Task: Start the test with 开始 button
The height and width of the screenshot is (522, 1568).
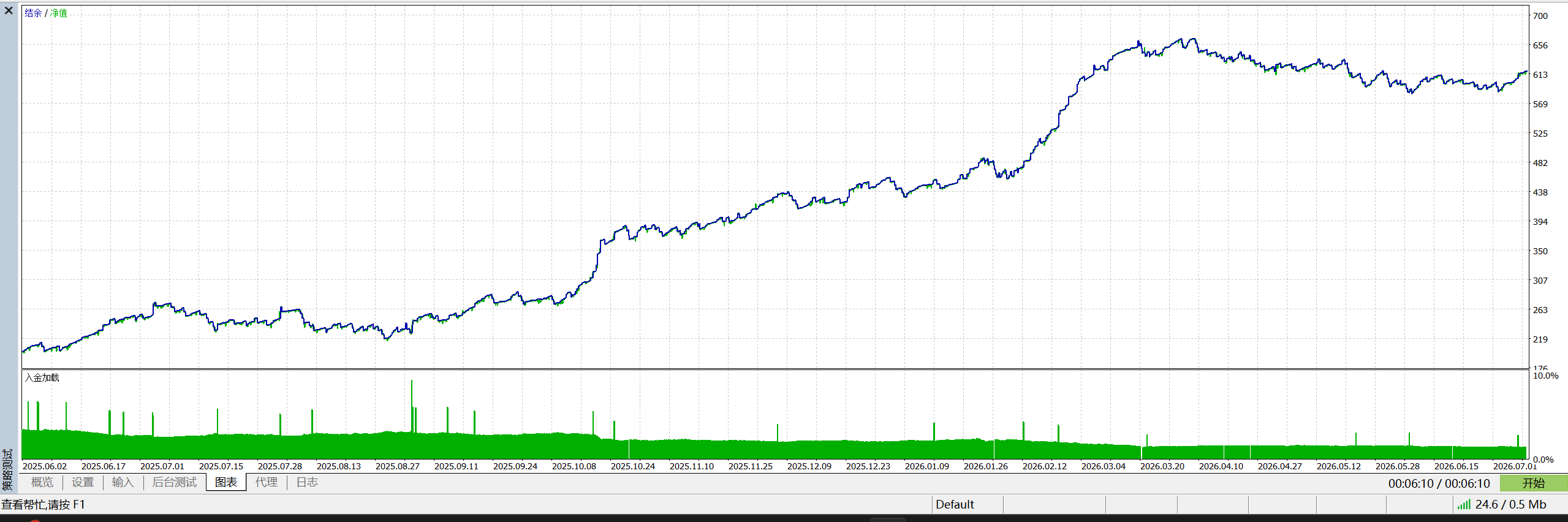Action: 1534,483
